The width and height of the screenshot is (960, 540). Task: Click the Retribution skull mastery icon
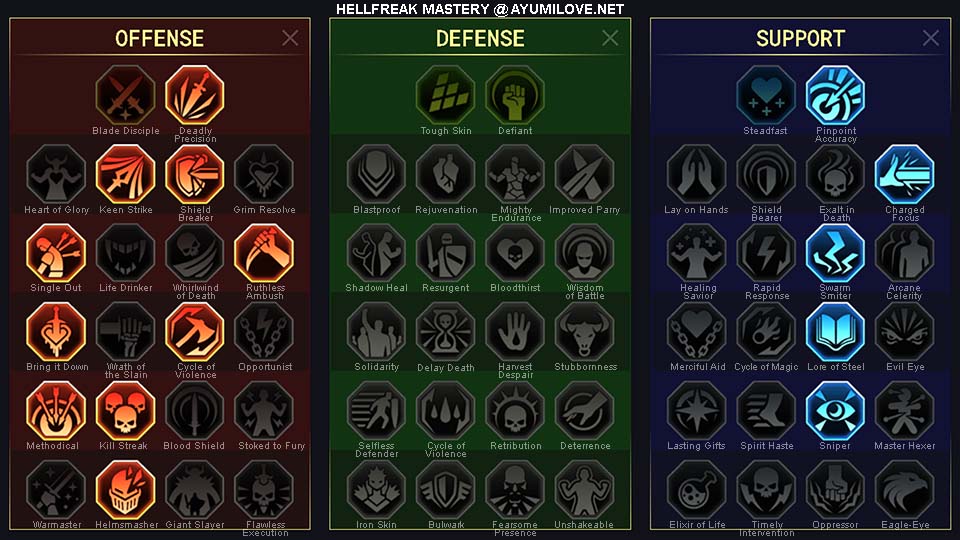tap(515, 410)
